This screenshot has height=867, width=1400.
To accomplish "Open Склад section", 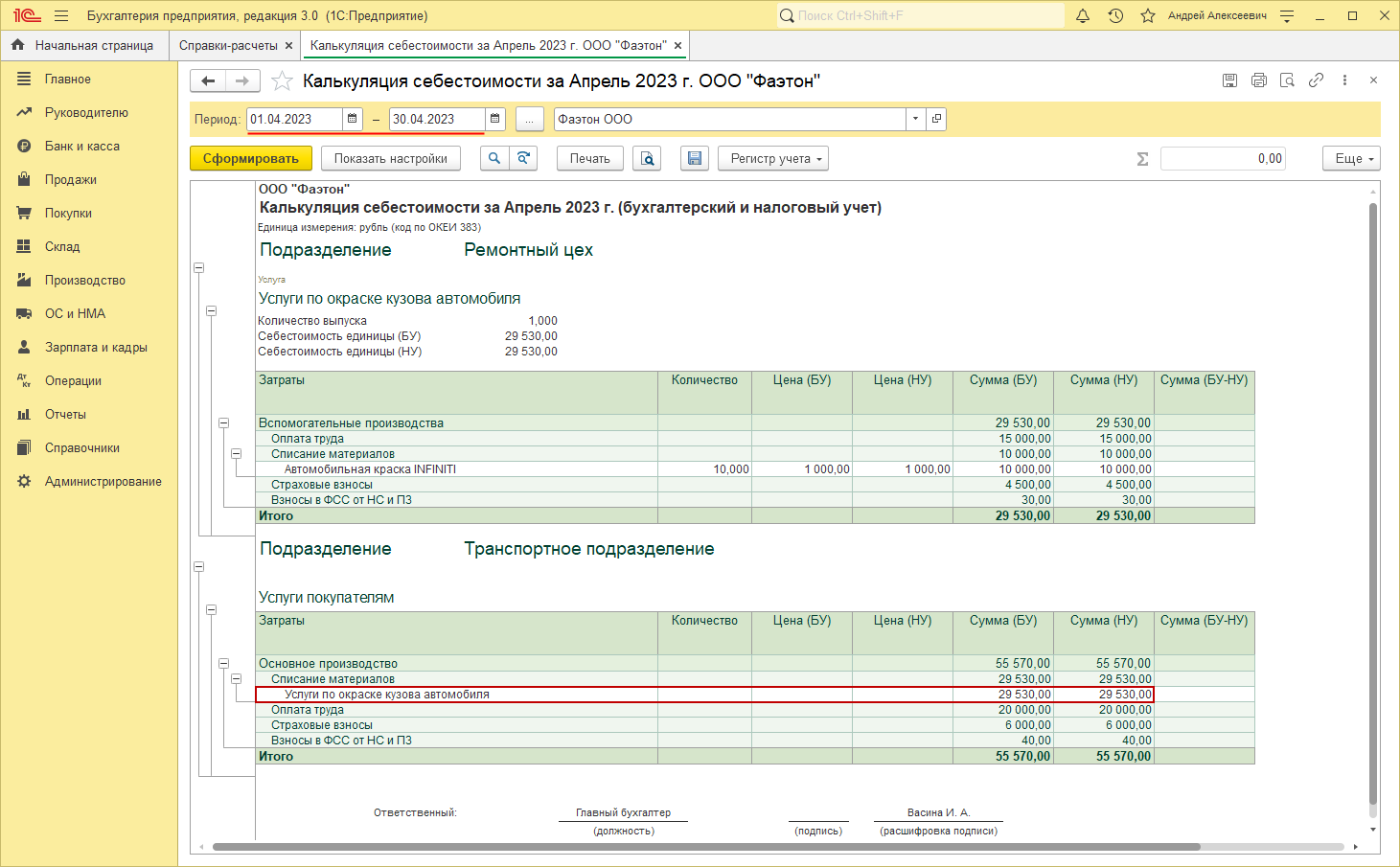I will click(x=62, y=247).
